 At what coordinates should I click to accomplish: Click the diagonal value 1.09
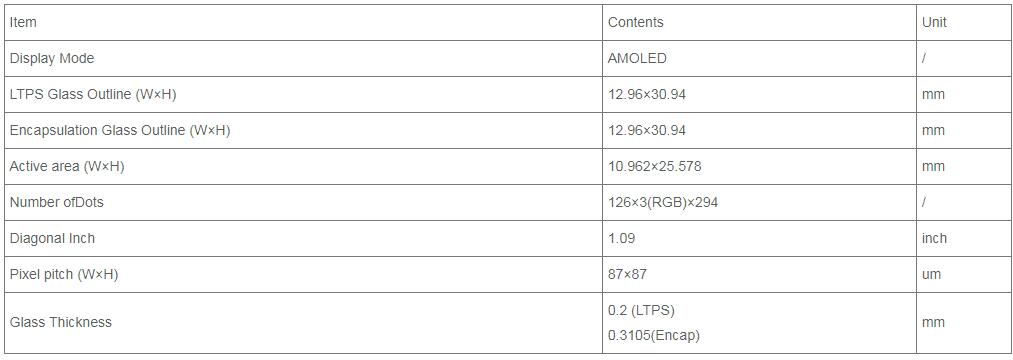point(621,238)
